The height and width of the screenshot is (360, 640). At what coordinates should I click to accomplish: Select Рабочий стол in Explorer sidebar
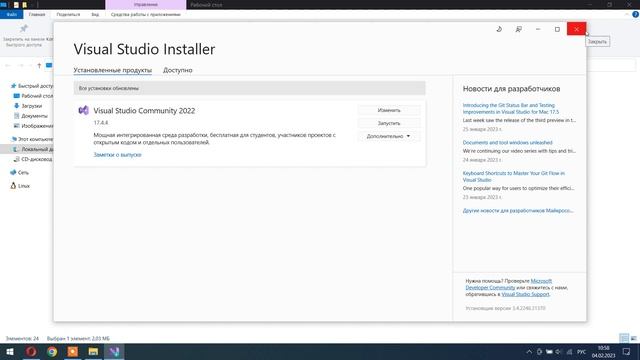pyautogui.click(x=33, y=96)
